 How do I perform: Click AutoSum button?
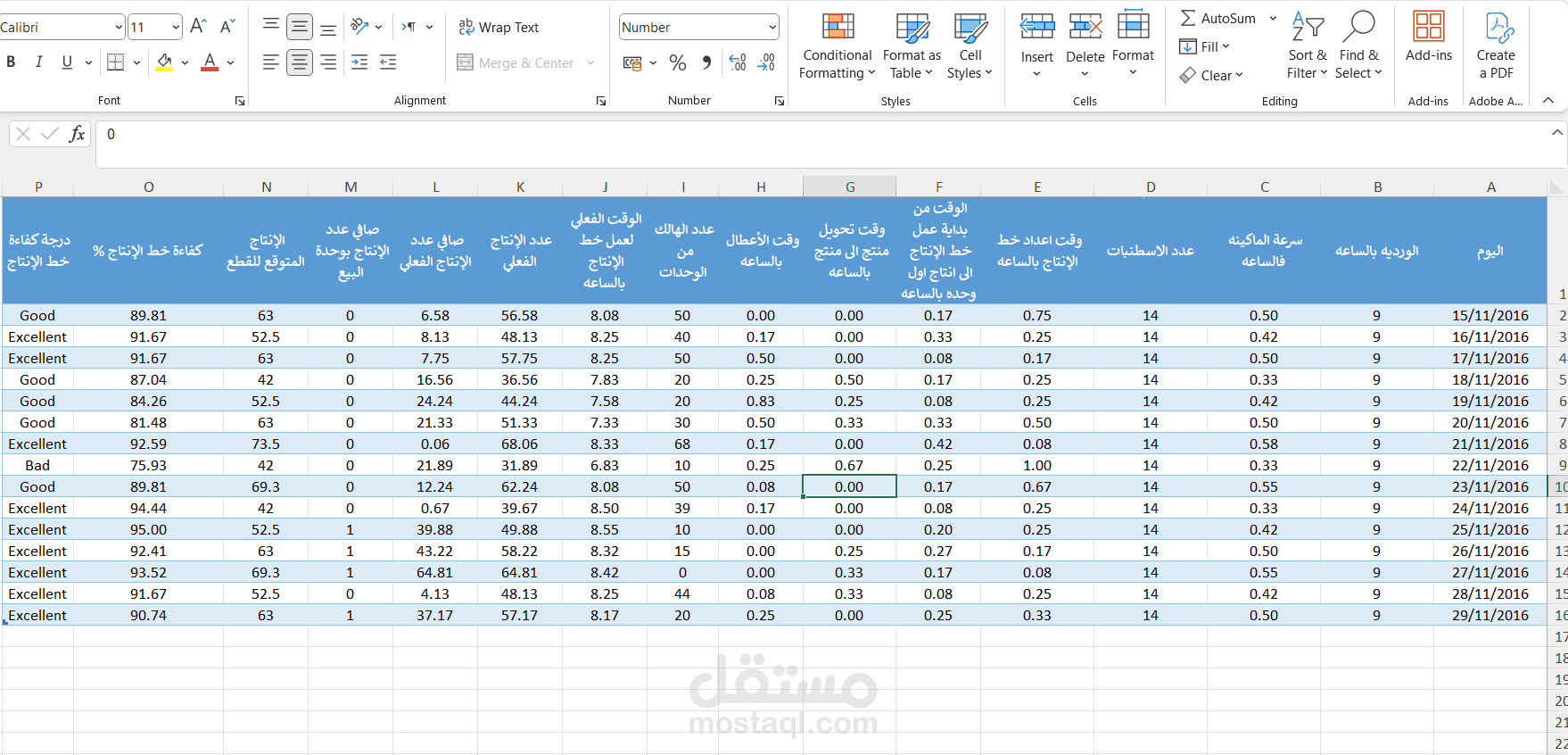1217,18
